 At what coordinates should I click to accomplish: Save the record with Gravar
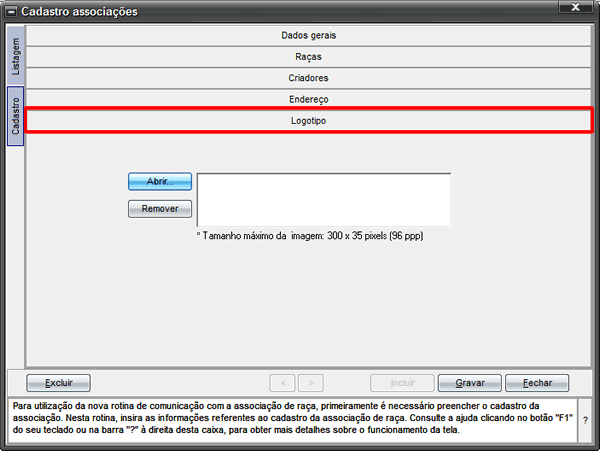pyautogui.click(x=470, y=383)
